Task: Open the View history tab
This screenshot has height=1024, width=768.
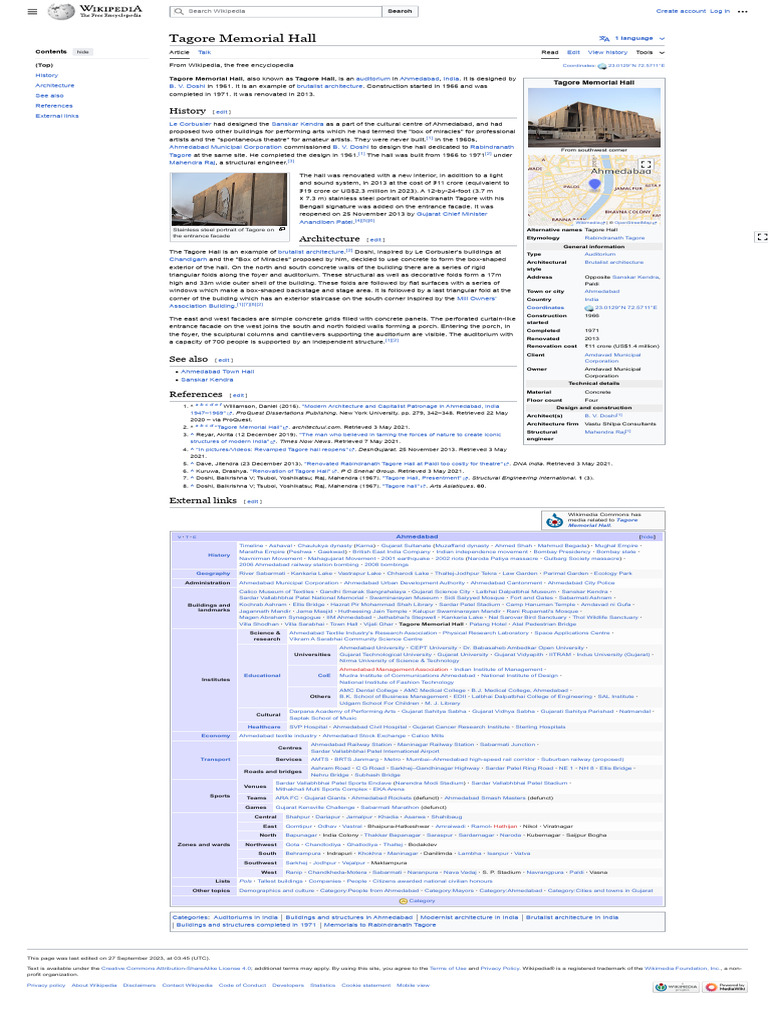Action: (x=607, y=52)
